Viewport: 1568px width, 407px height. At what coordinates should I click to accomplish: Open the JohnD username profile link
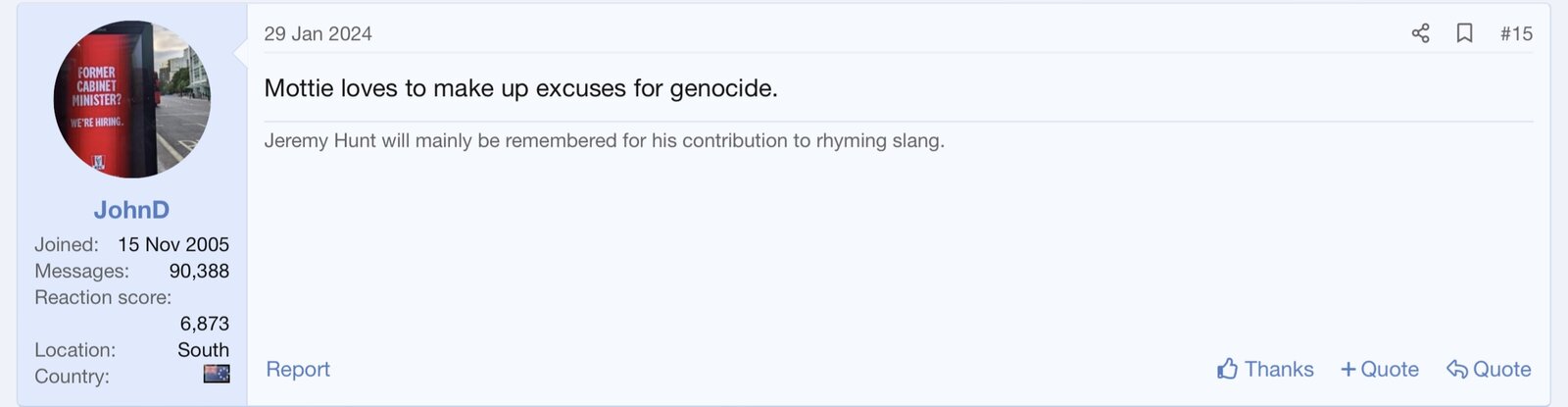click(x=131, y=210)
